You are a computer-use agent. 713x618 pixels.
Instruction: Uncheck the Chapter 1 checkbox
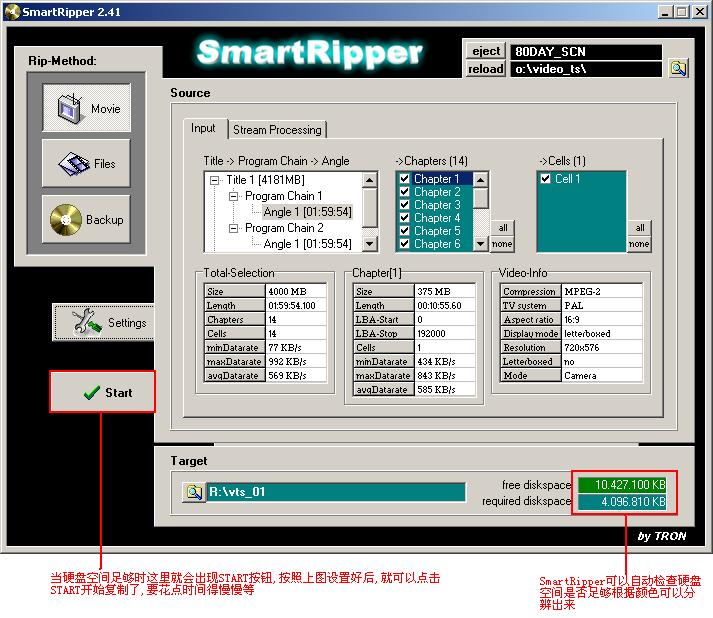pyautogui.click(x=404, y=179)
